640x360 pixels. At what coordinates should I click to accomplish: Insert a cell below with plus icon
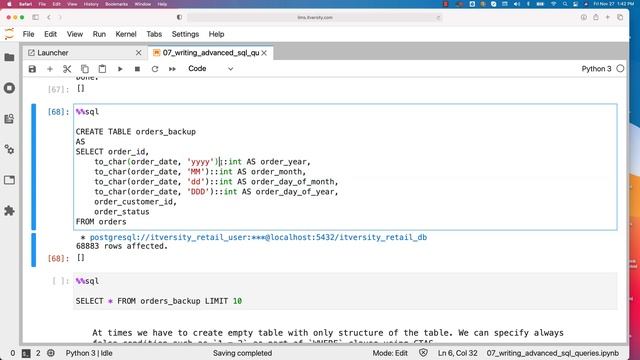click(50, 69)
